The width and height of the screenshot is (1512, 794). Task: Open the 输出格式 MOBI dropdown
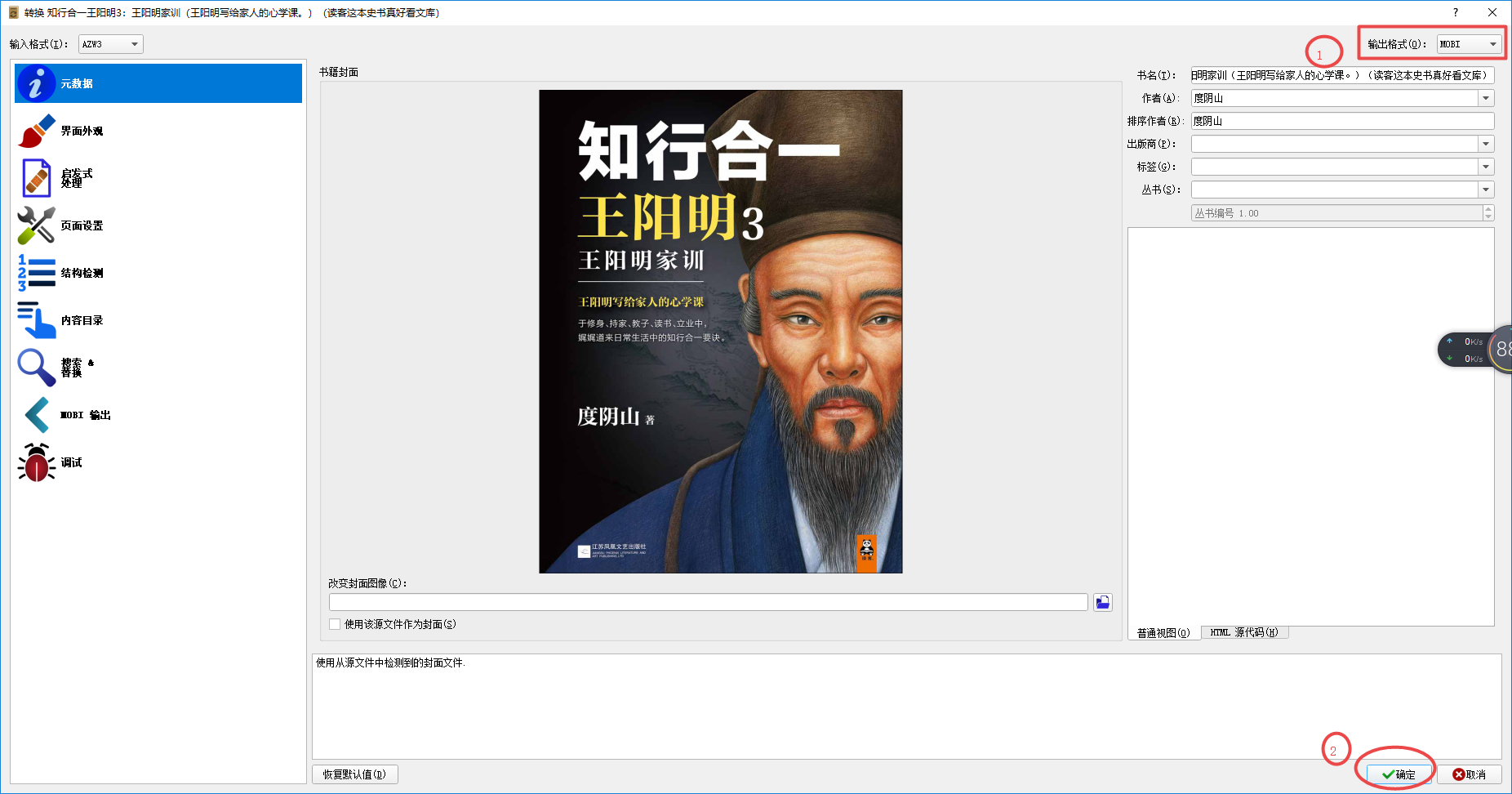(x=1470, y=44)
